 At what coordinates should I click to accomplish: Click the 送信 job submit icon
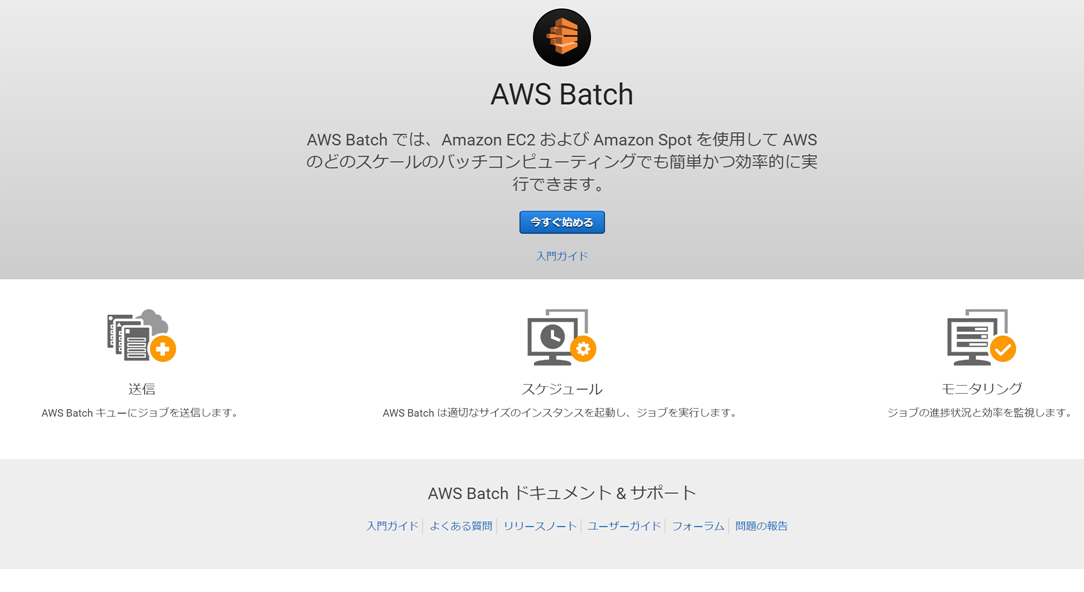pos(141,336)
